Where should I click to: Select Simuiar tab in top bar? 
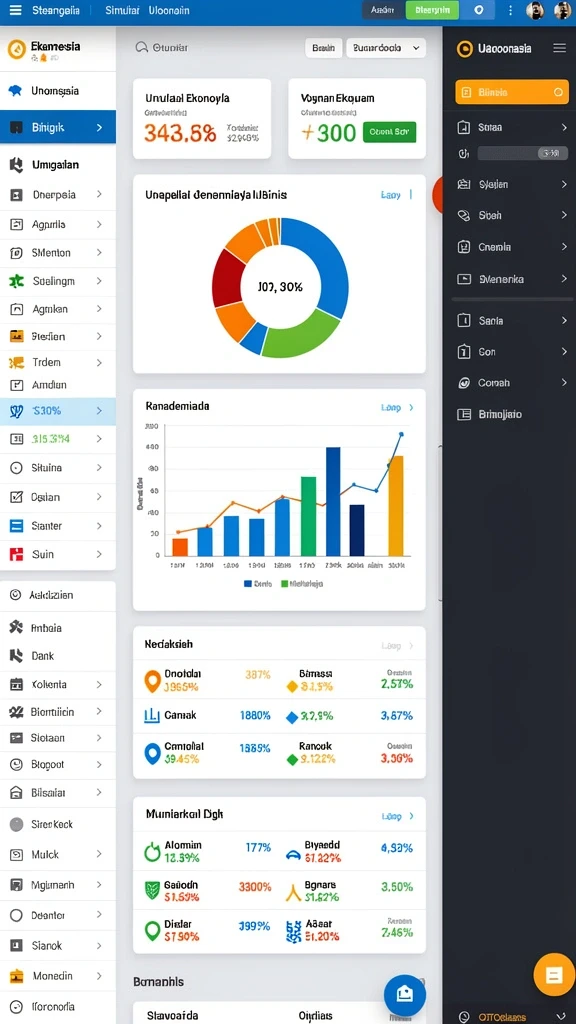pos(122,10)
